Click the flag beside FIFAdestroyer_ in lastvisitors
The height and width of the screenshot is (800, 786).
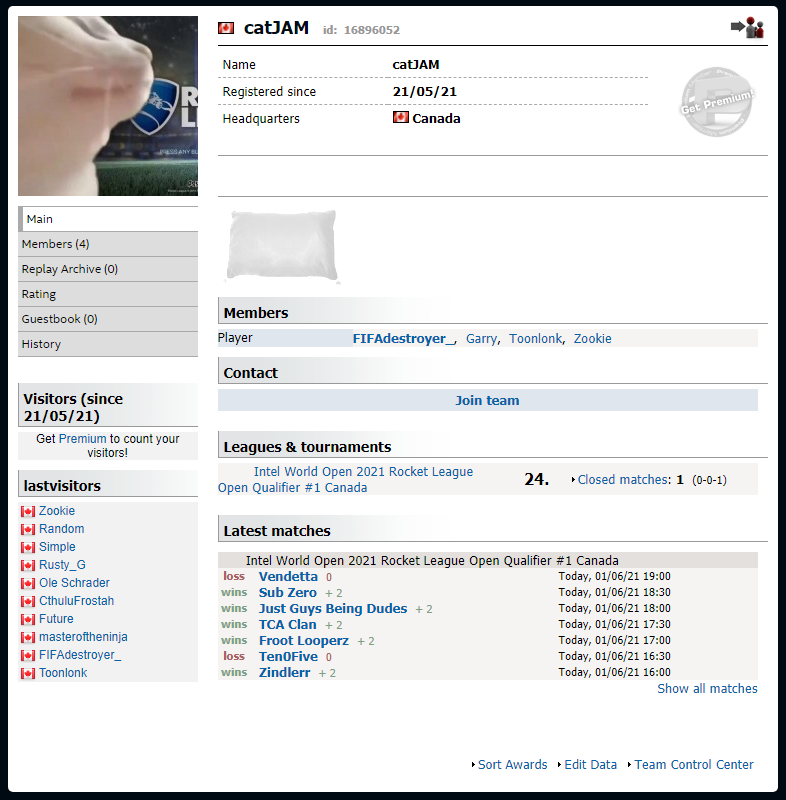coord(28,655)
